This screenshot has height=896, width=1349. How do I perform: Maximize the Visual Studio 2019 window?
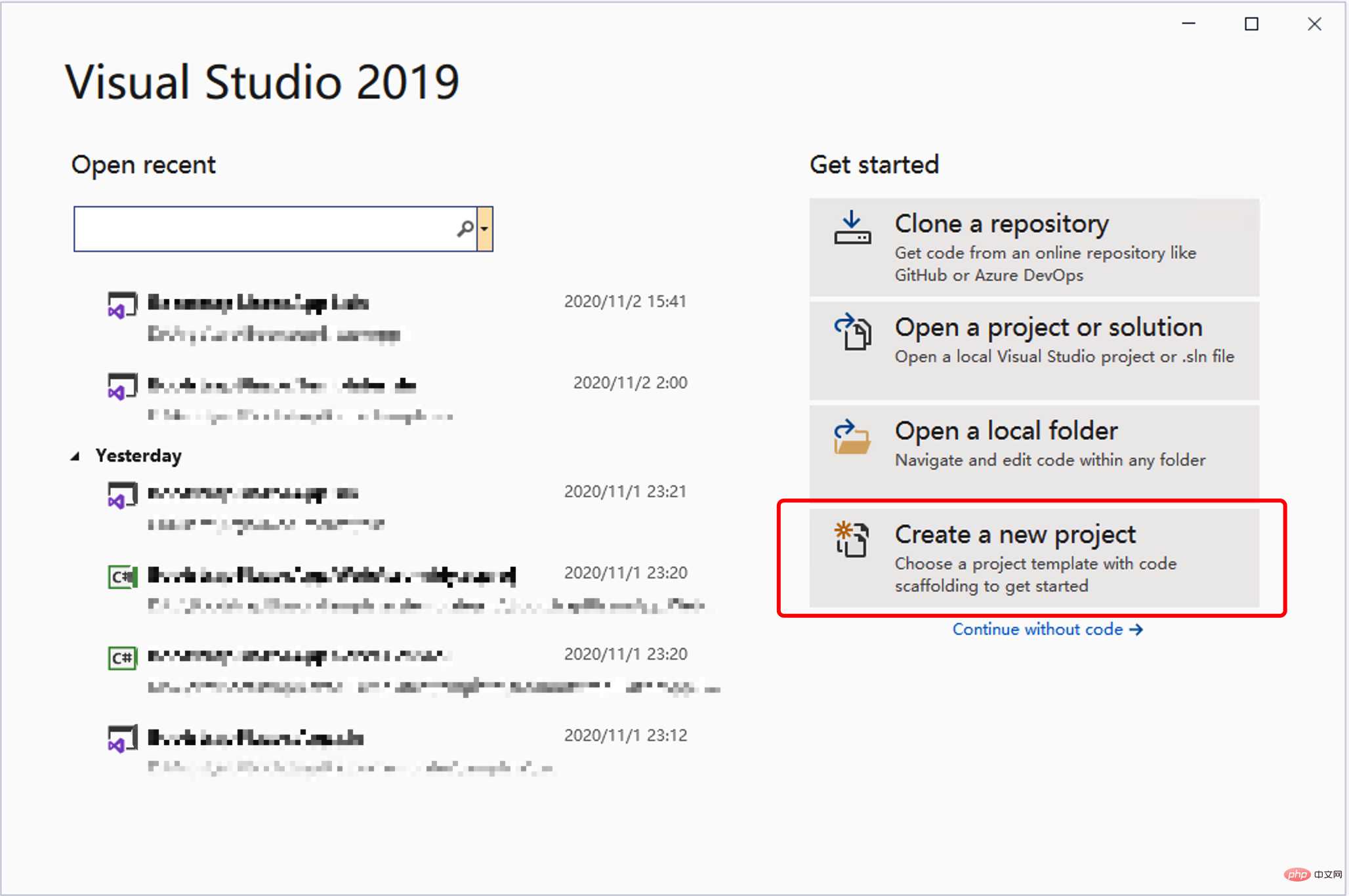[1251, 24]
